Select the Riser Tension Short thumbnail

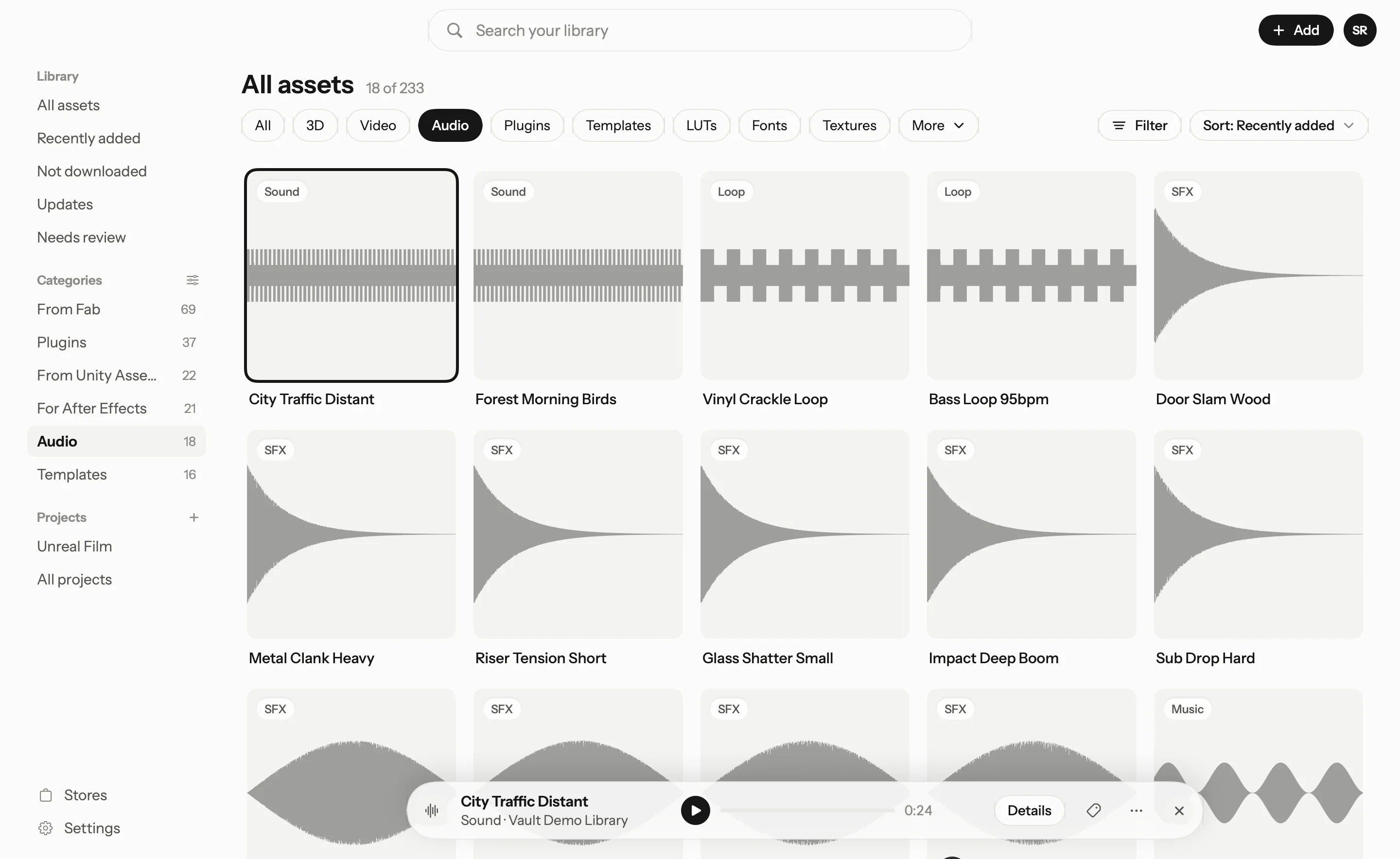coord(577,534)
